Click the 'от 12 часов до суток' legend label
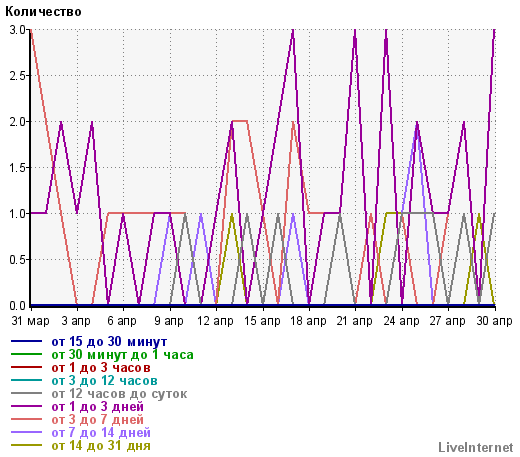The image size is (520, 457). 119,394
